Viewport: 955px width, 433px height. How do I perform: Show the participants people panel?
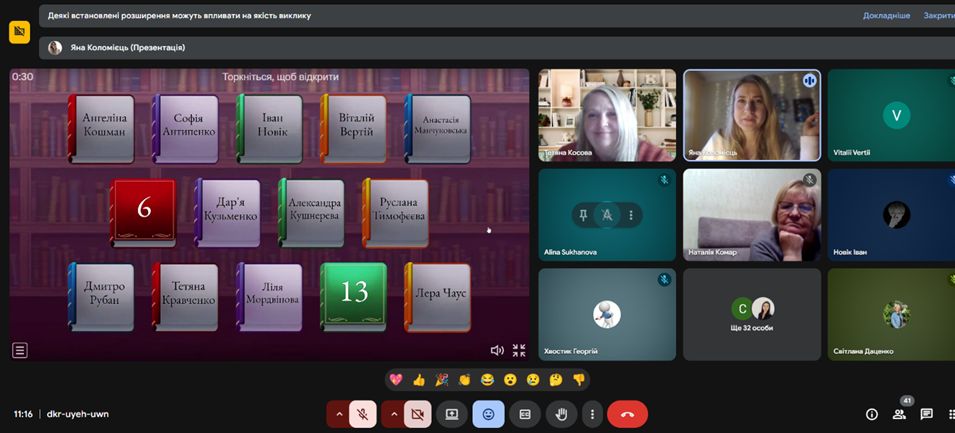point(899,414)
